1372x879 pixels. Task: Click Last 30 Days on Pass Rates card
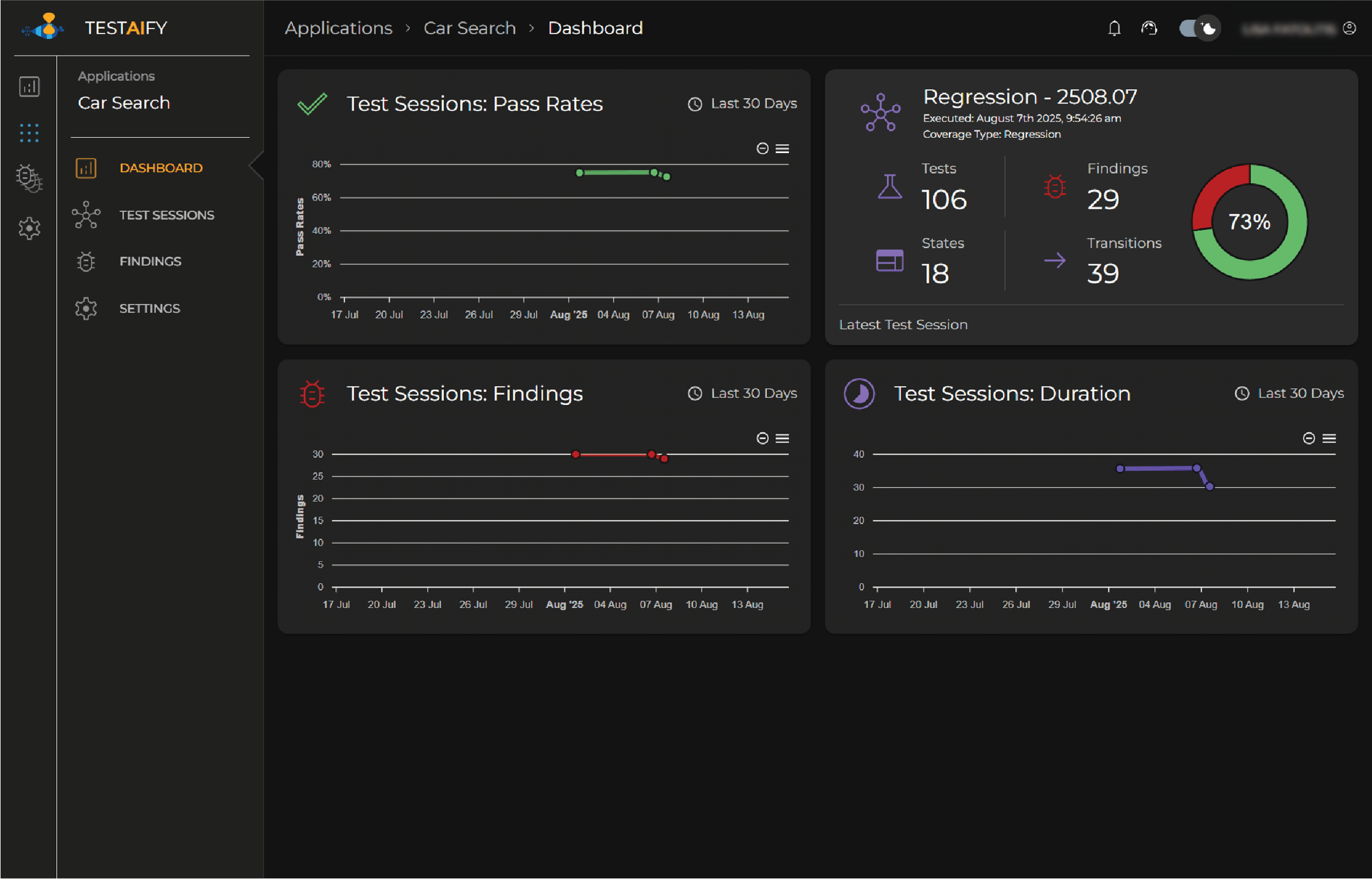tap(754, 104)
